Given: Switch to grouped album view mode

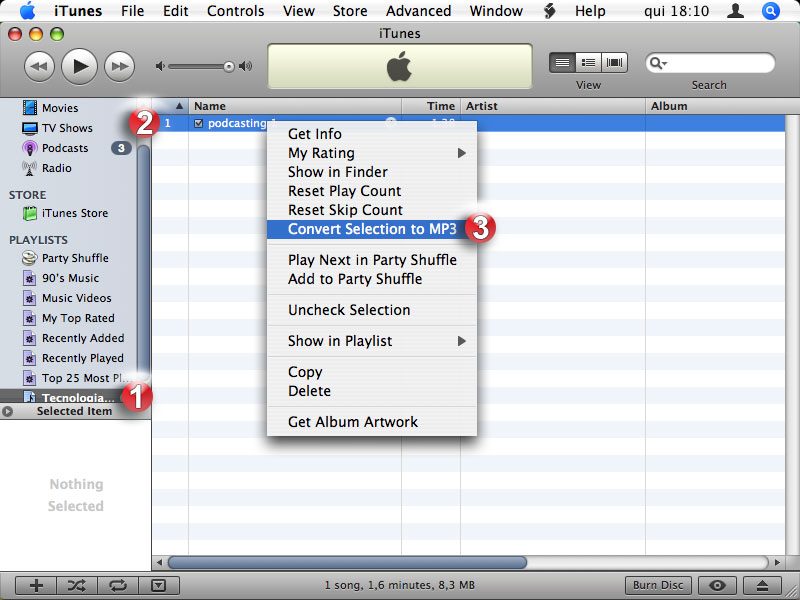Looking at the screenshot, I should 588,63.
